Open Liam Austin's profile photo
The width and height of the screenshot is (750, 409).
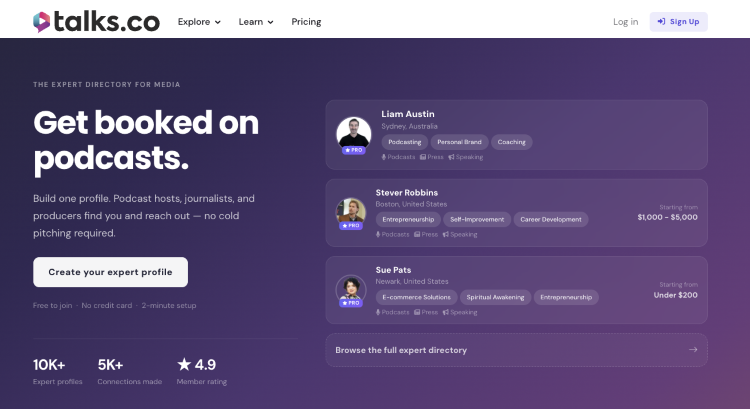(353, 133)
